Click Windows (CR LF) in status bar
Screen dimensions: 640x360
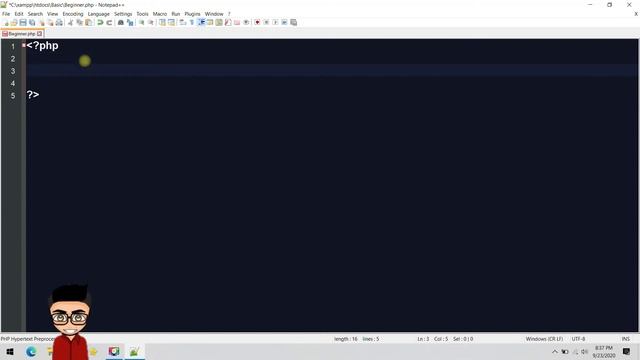click(x=544, y=339)
